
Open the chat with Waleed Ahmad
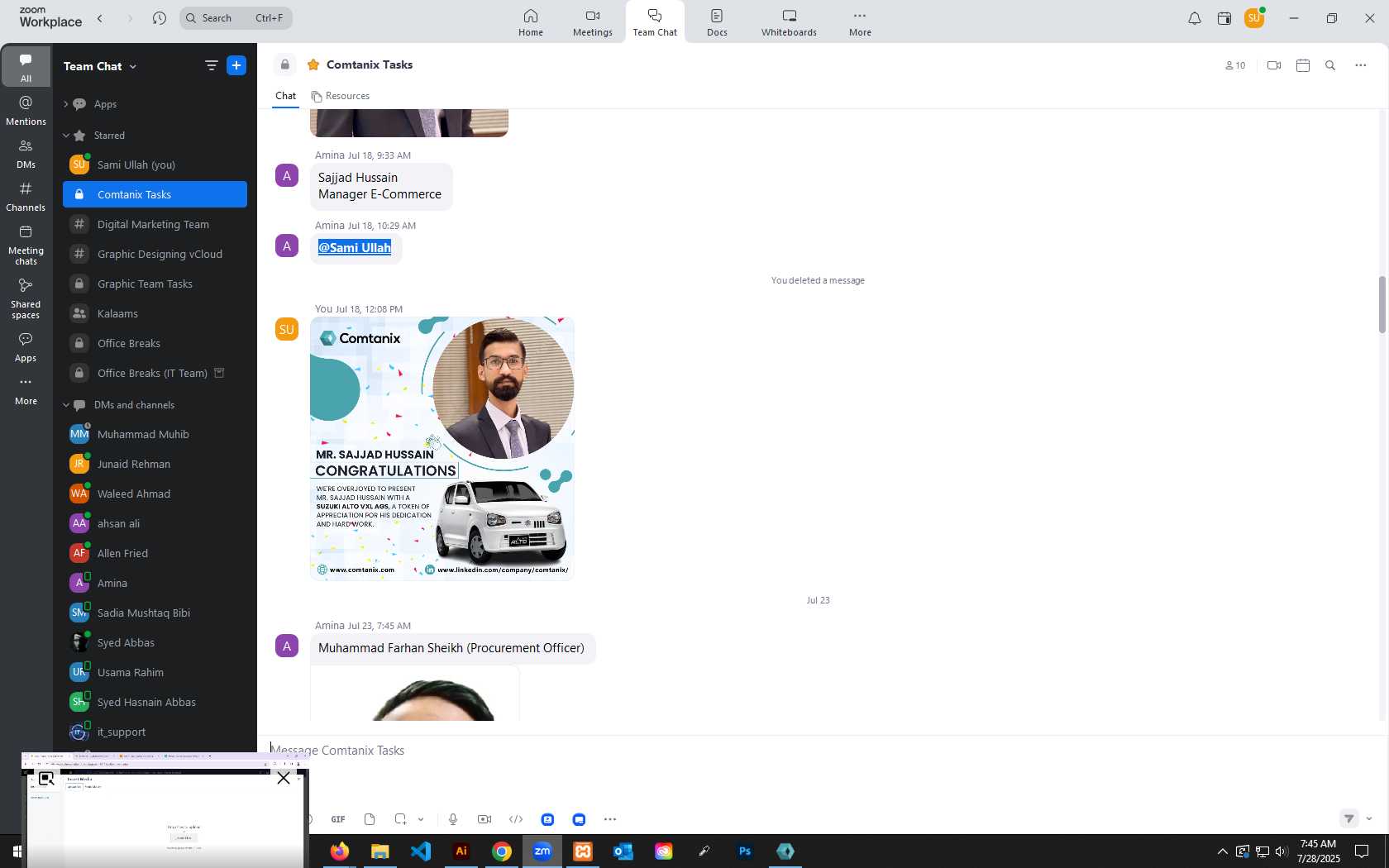tap(155, 494)
